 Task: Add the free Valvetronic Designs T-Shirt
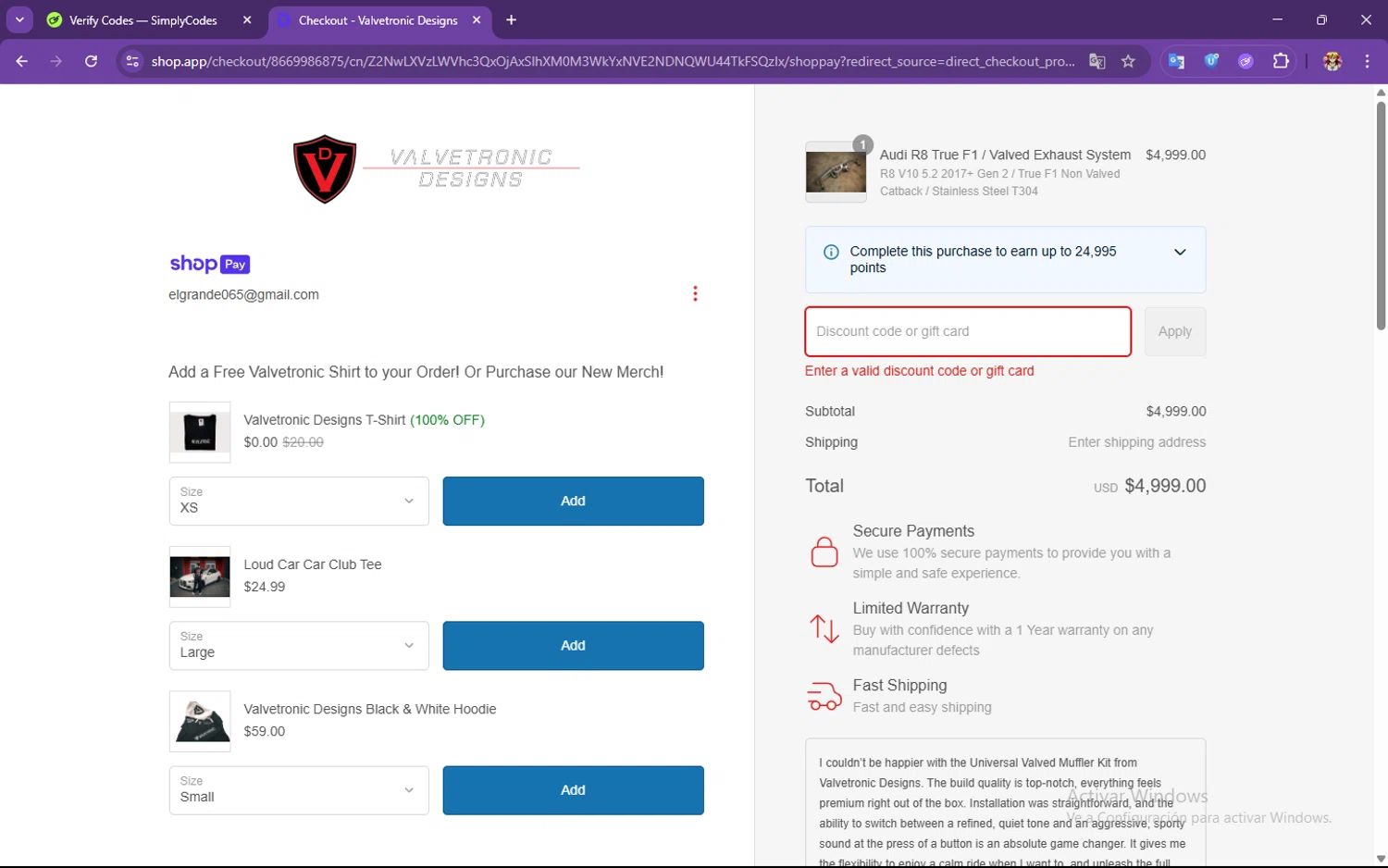[x=573, y=501]
